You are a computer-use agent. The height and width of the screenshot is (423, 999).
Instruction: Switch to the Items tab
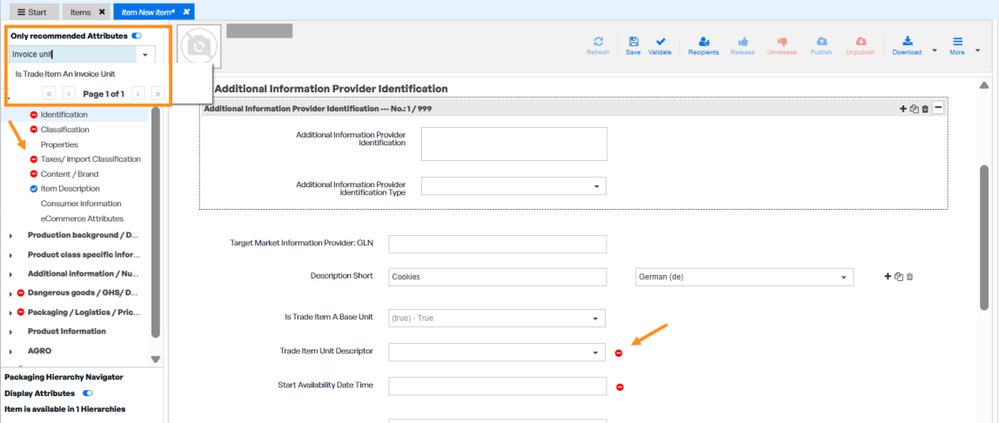coord(80,12)
